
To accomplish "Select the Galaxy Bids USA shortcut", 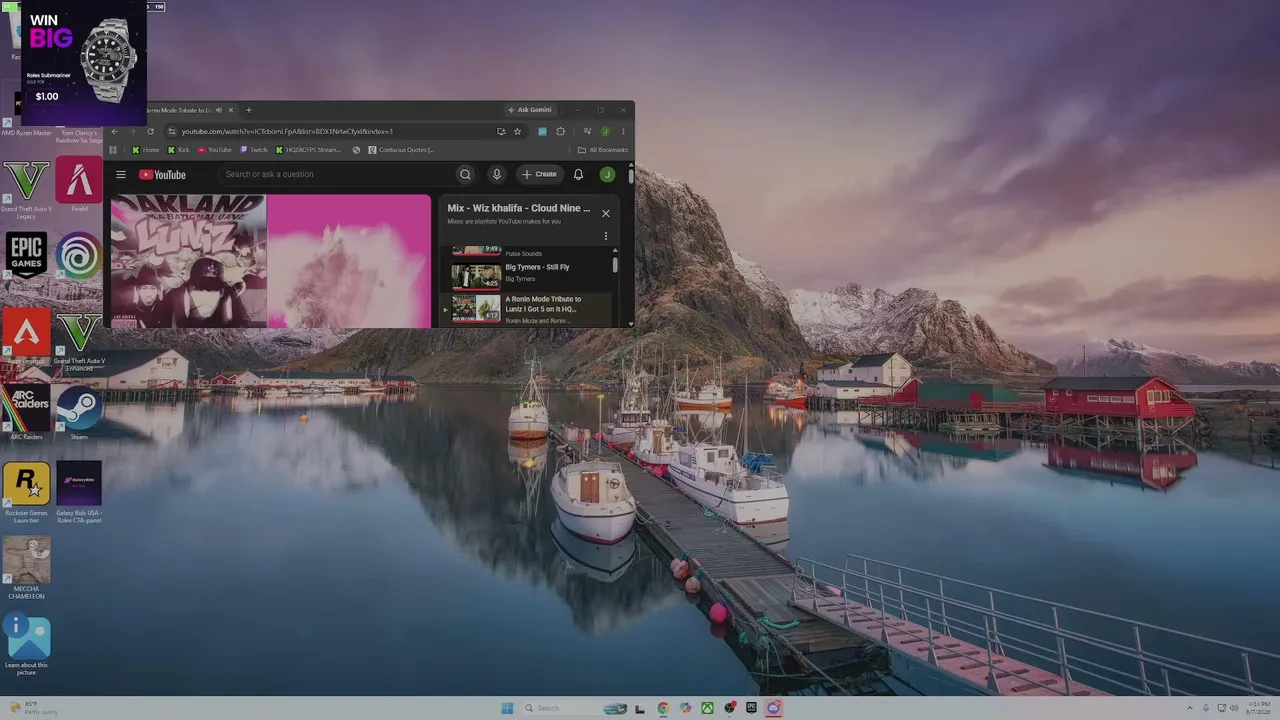I will (x=79, y=493).
